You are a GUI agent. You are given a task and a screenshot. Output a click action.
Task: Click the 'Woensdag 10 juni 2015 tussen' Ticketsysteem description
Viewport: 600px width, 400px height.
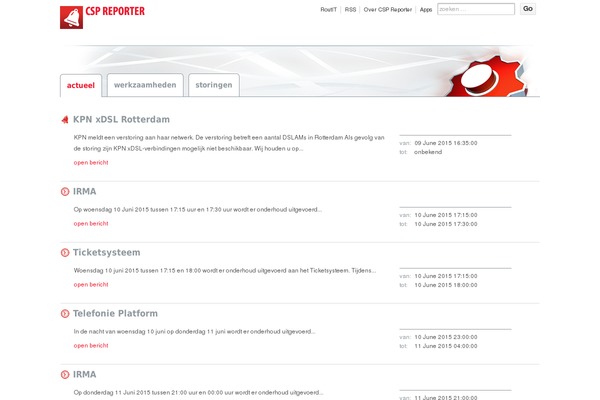[x=225, y=271]
